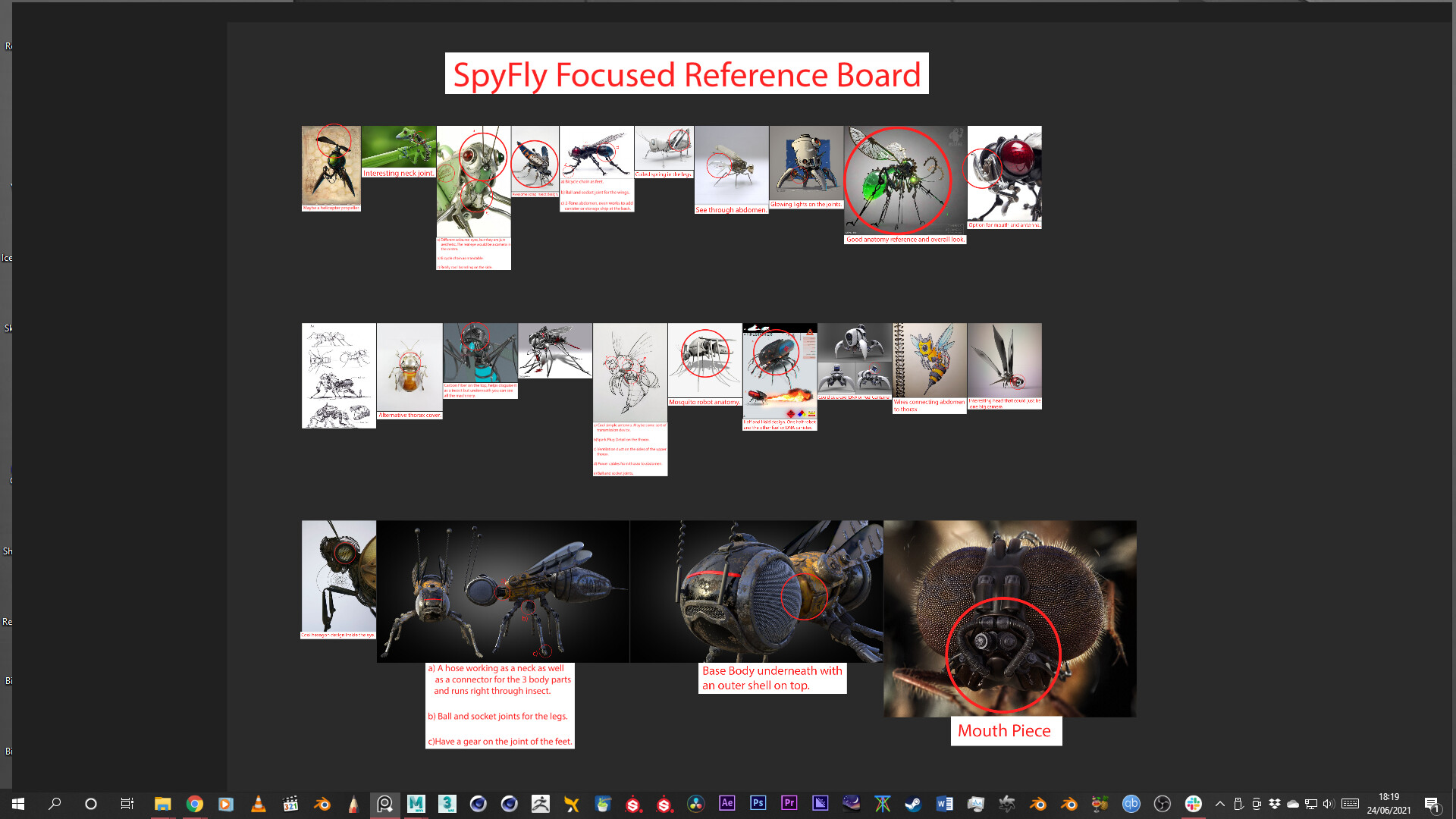
Task: Launch ZBrush via its taskbar icon
Action: (x=541, y=805)
